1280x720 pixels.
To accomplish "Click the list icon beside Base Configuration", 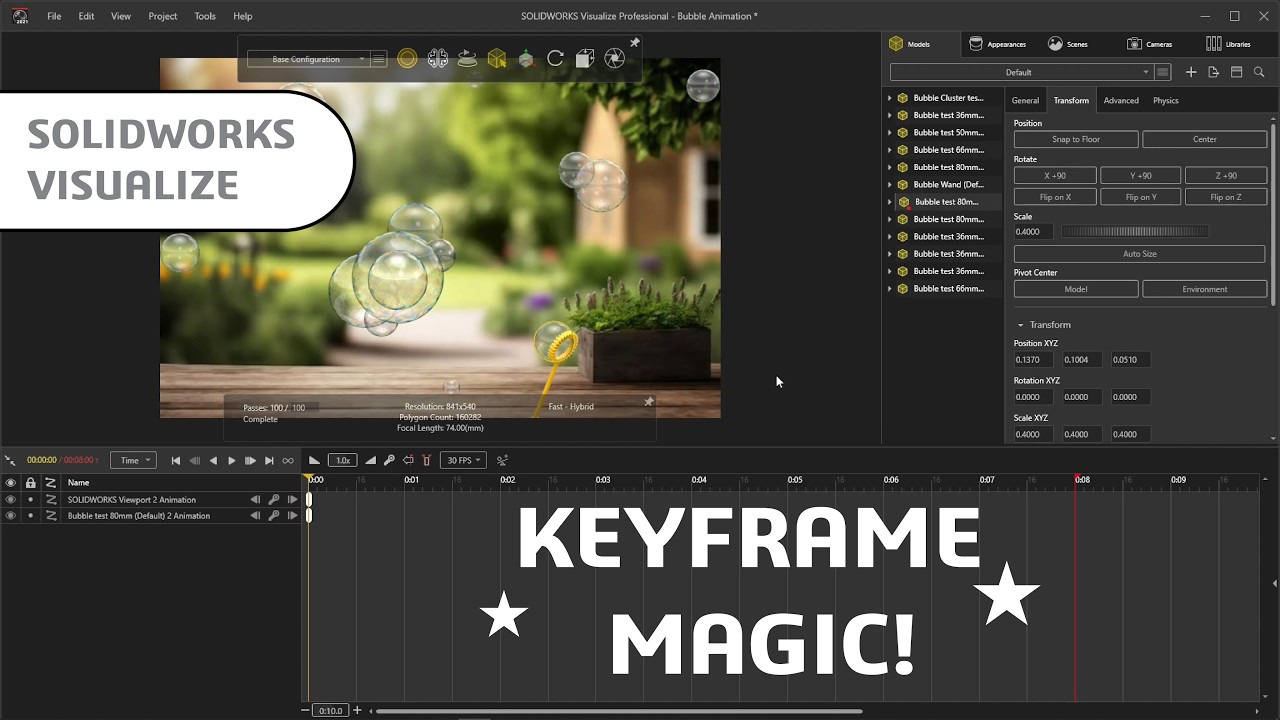I will coord(378,59).
